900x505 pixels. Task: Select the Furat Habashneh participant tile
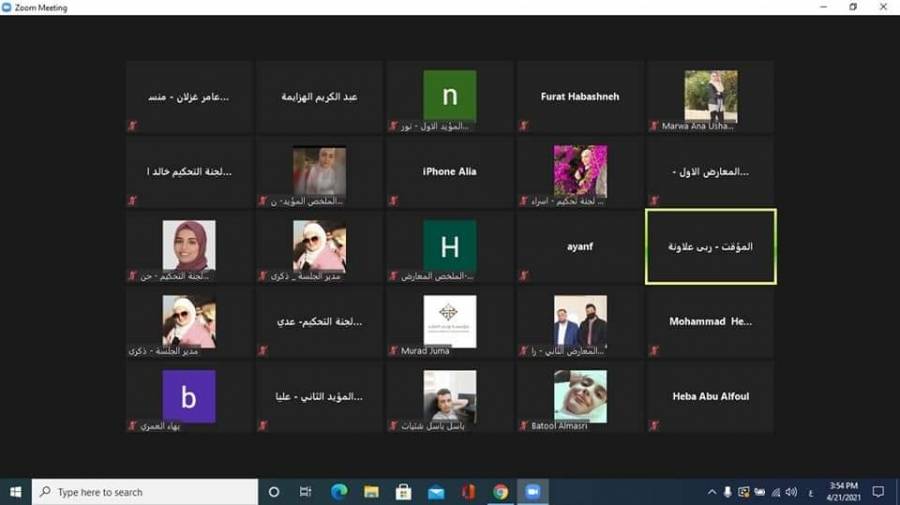[x=580, y=97]
